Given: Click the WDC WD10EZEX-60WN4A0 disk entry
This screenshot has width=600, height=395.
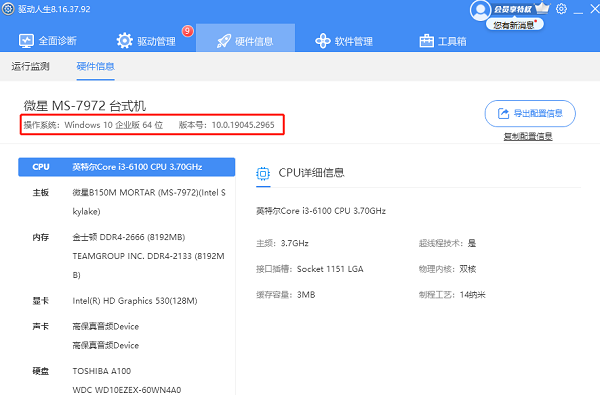Looking at the screenshot, I should pos(127,390).
